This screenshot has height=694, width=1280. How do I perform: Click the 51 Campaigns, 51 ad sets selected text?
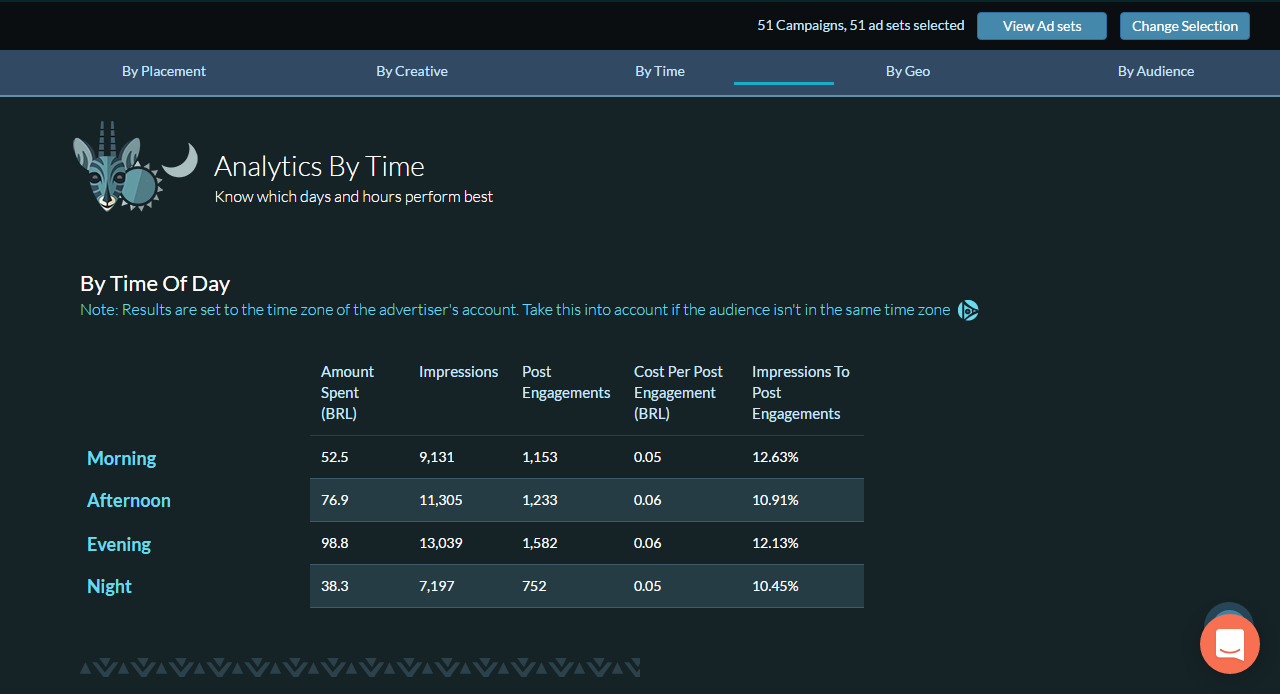point(861,25)
